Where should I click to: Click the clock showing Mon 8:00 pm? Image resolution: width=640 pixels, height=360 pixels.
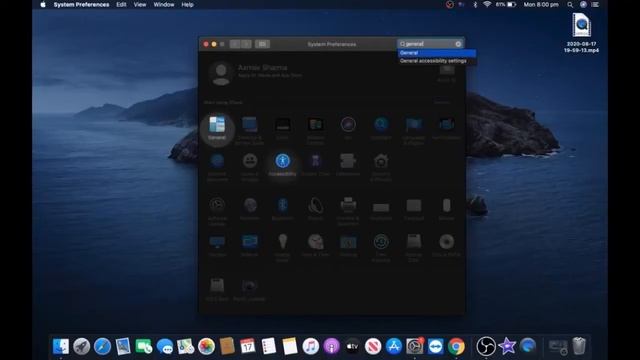[x=541, y=4]
